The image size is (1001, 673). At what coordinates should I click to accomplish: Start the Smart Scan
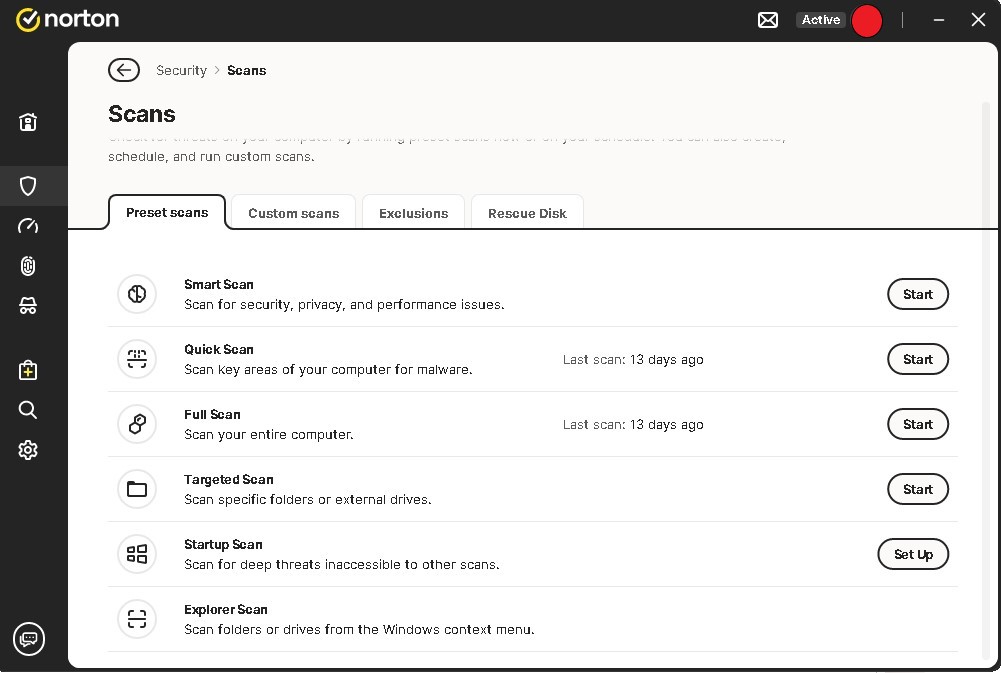tap(917, 294)
